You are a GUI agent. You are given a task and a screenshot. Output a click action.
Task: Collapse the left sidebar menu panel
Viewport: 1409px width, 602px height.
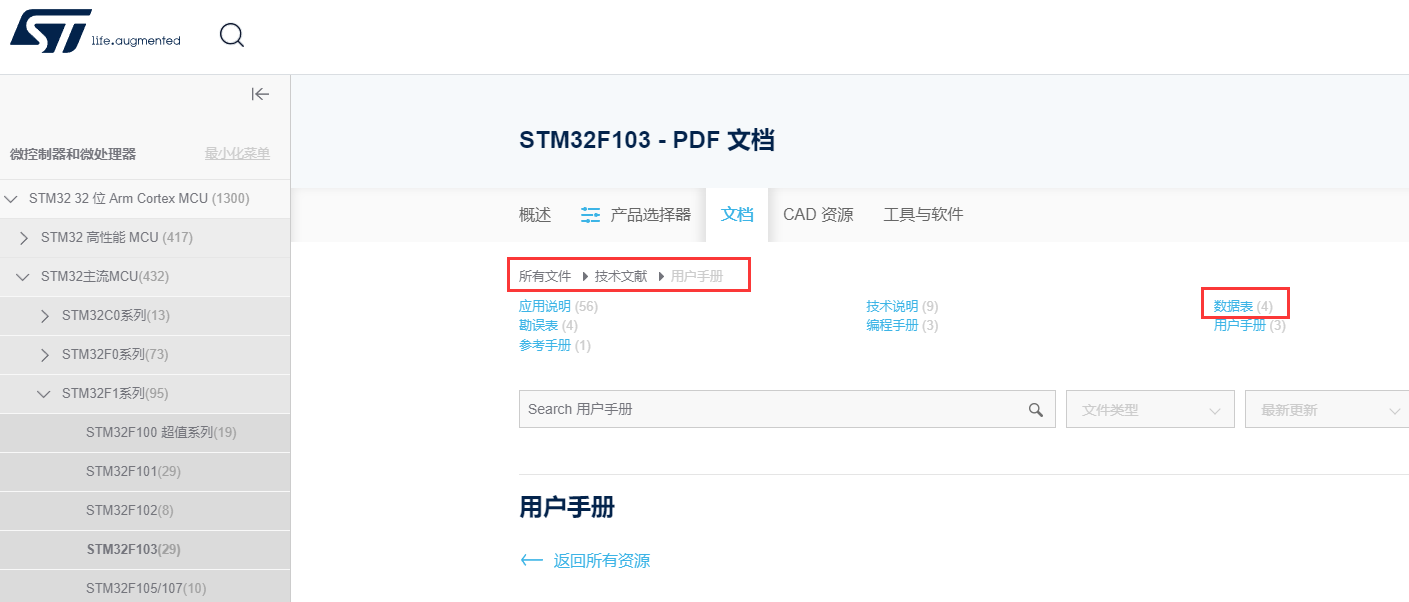[x=260, y=93]
